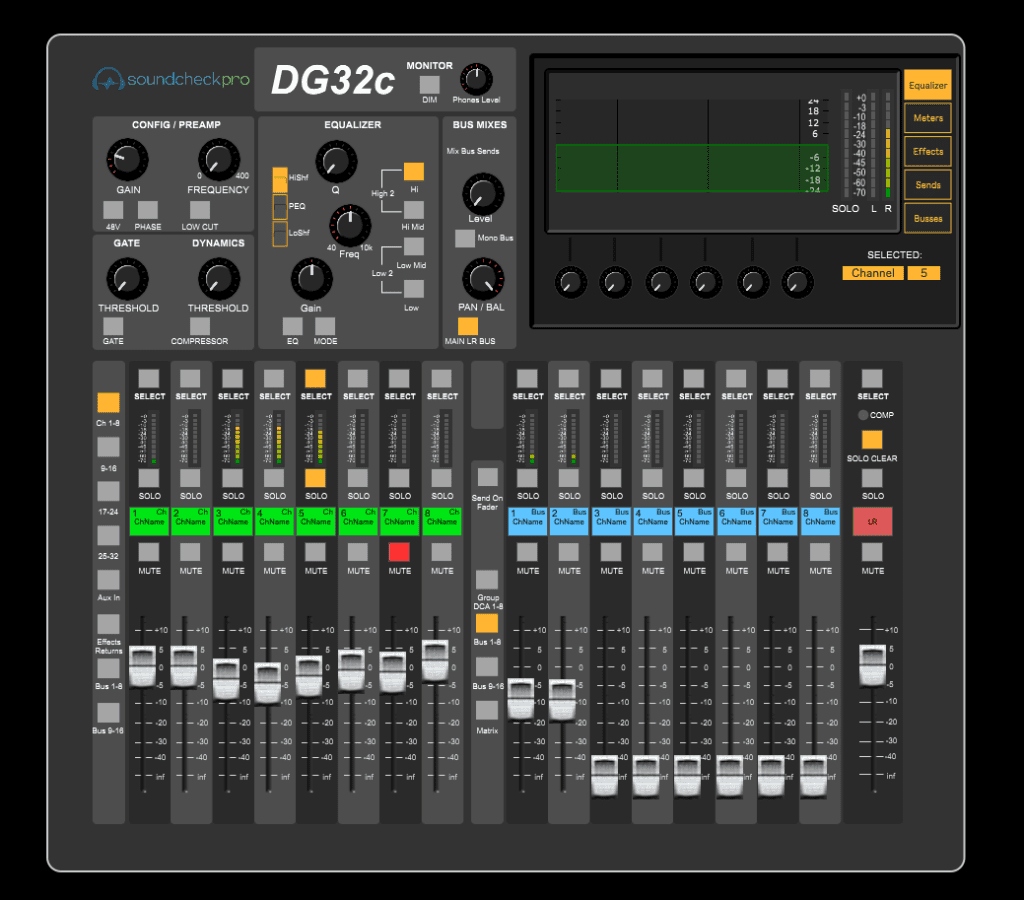Enable the GATE button
The height and width of the screenshot is (900, 1024).
113,326
